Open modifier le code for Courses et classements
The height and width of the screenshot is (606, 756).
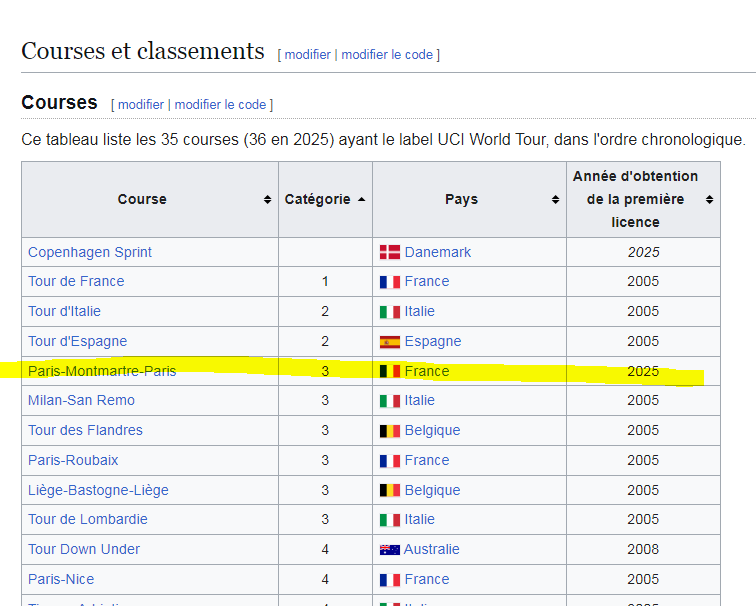tap(387, 54)
